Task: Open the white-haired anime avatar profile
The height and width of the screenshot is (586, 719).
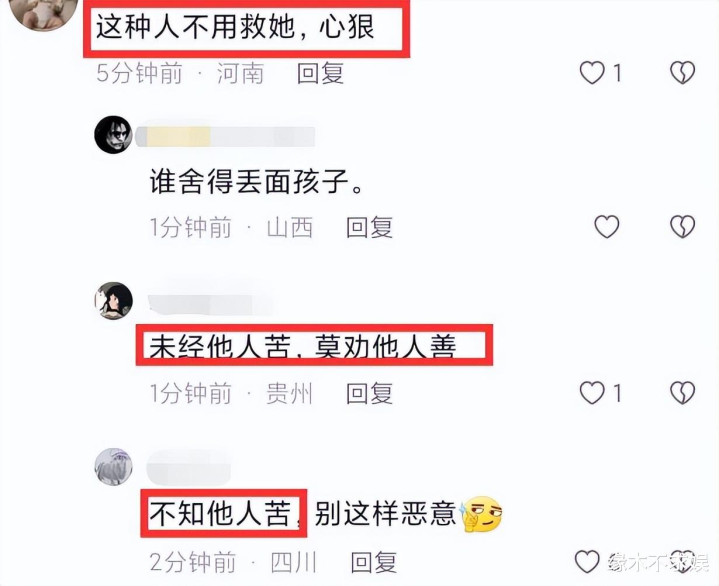Action: click(x=113, y=467)
